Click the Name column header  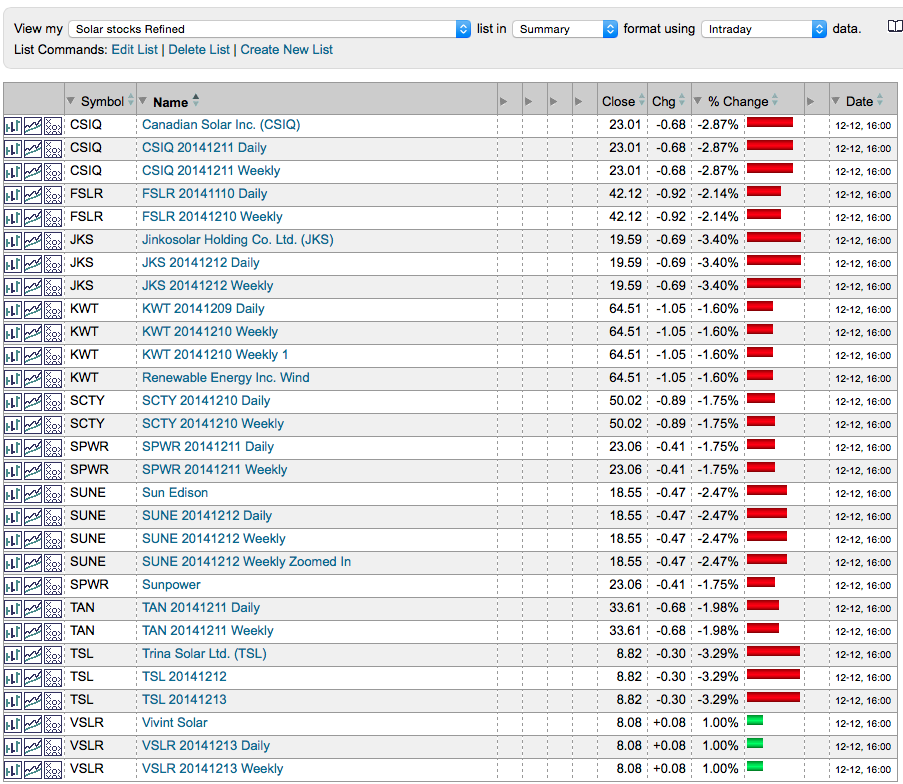(x=170, y=102)
